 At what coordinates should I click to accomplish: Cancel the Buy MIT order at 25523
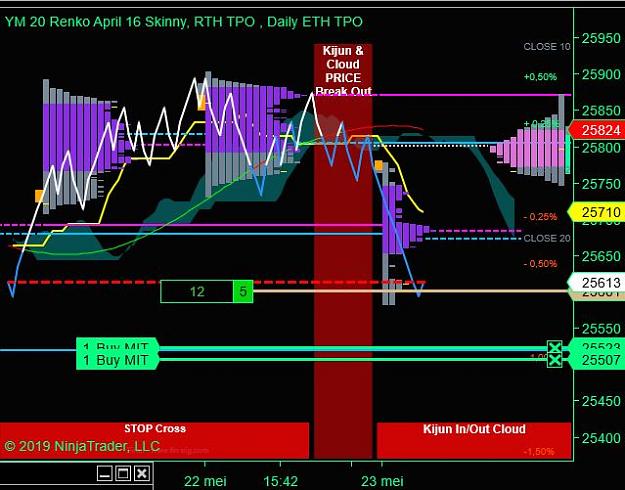click(x=554, y=347)
